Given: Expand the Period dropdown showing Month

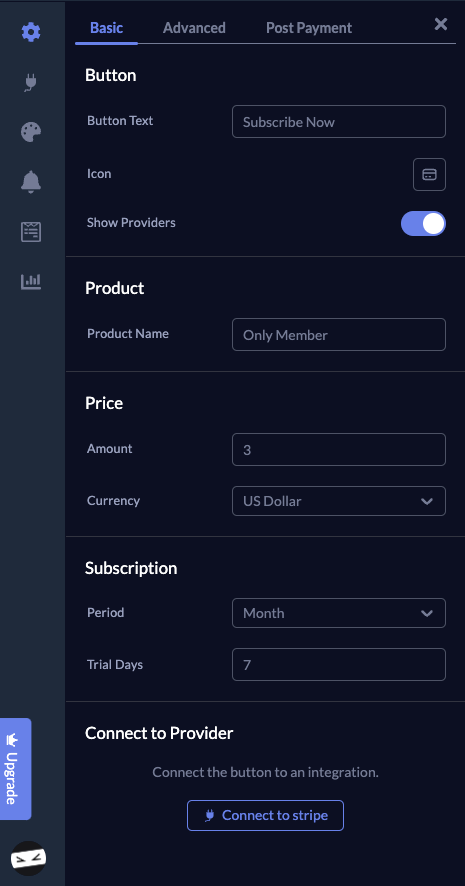Looking at the screenshot, I should pyautogui.click(x=339, y=613).
